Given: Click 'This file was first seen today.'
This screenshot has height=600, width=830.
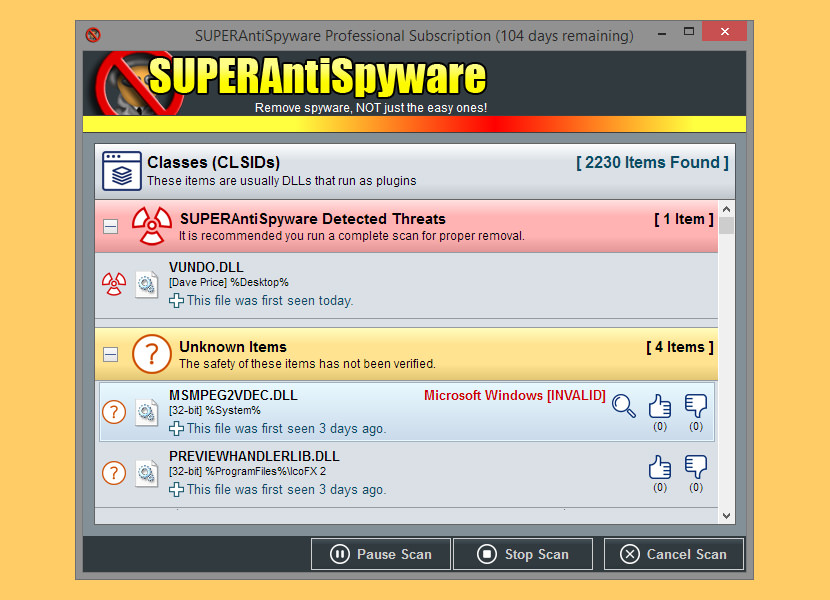Looking at the screenshot, I should [270, 301].
